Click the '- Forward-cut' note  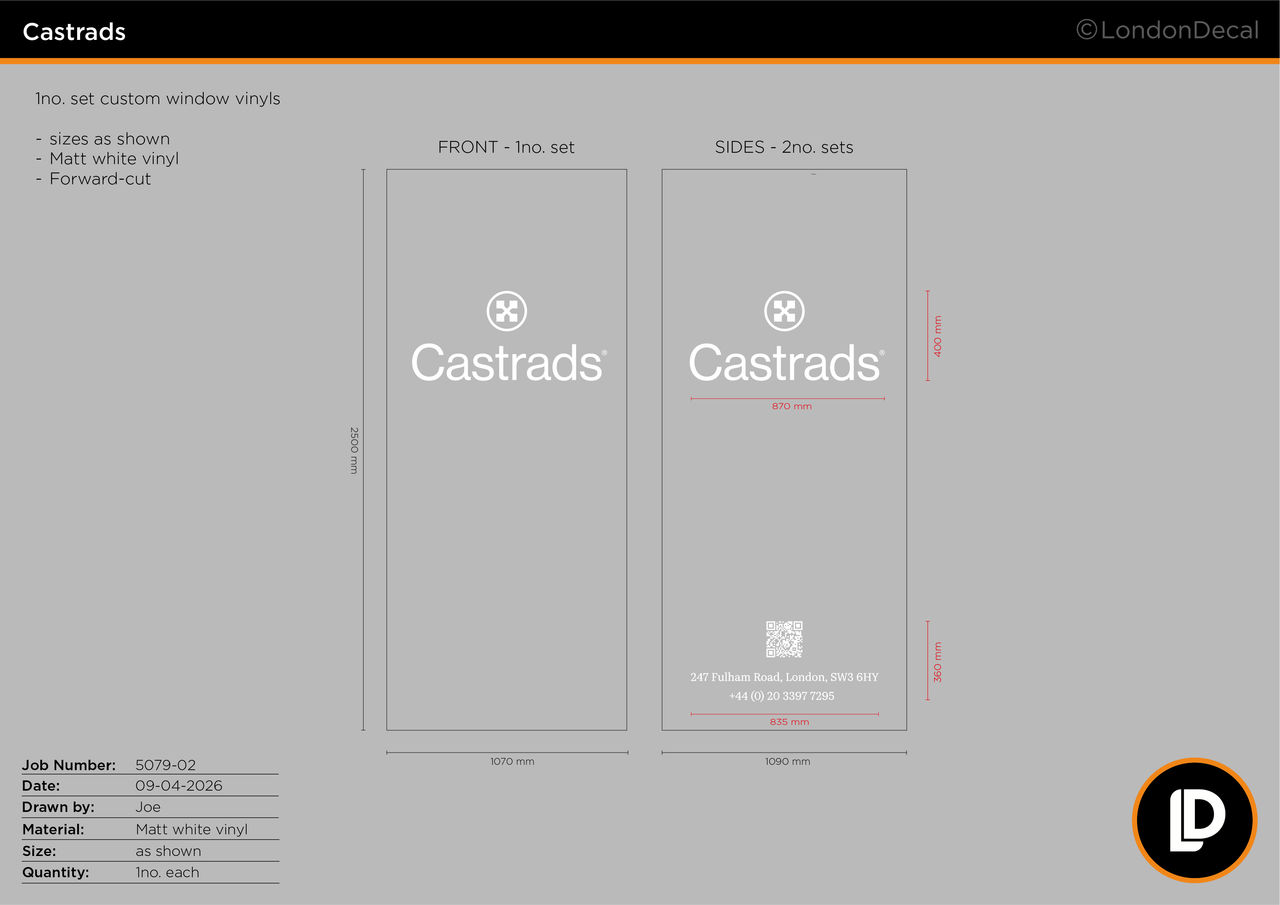point(93,179)
